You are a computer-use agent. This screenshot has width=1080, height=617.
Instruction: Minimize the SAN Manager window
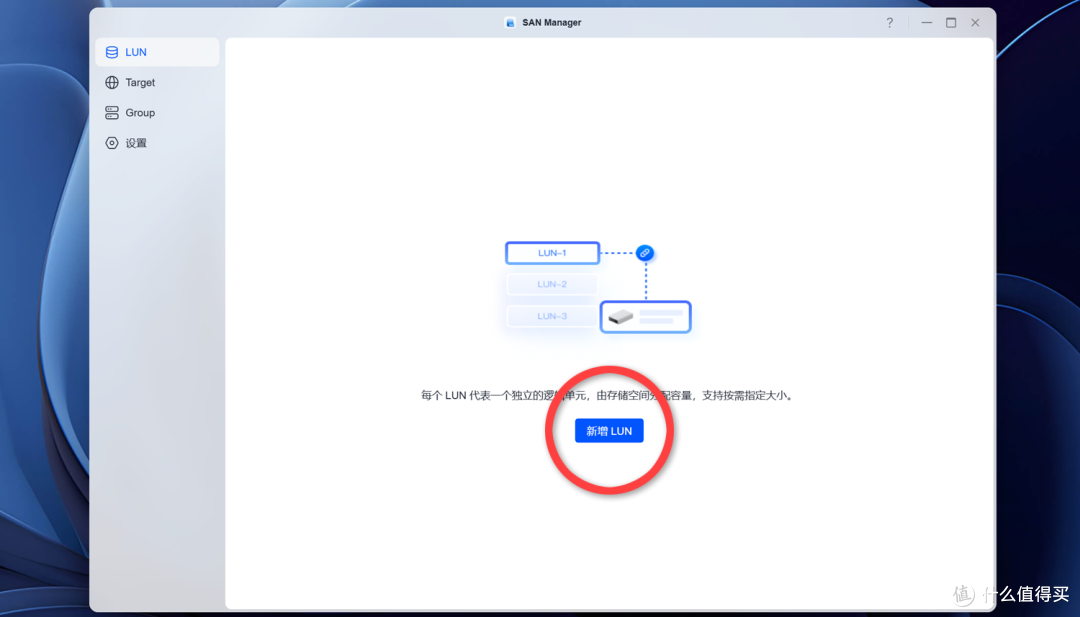(926, 23)
